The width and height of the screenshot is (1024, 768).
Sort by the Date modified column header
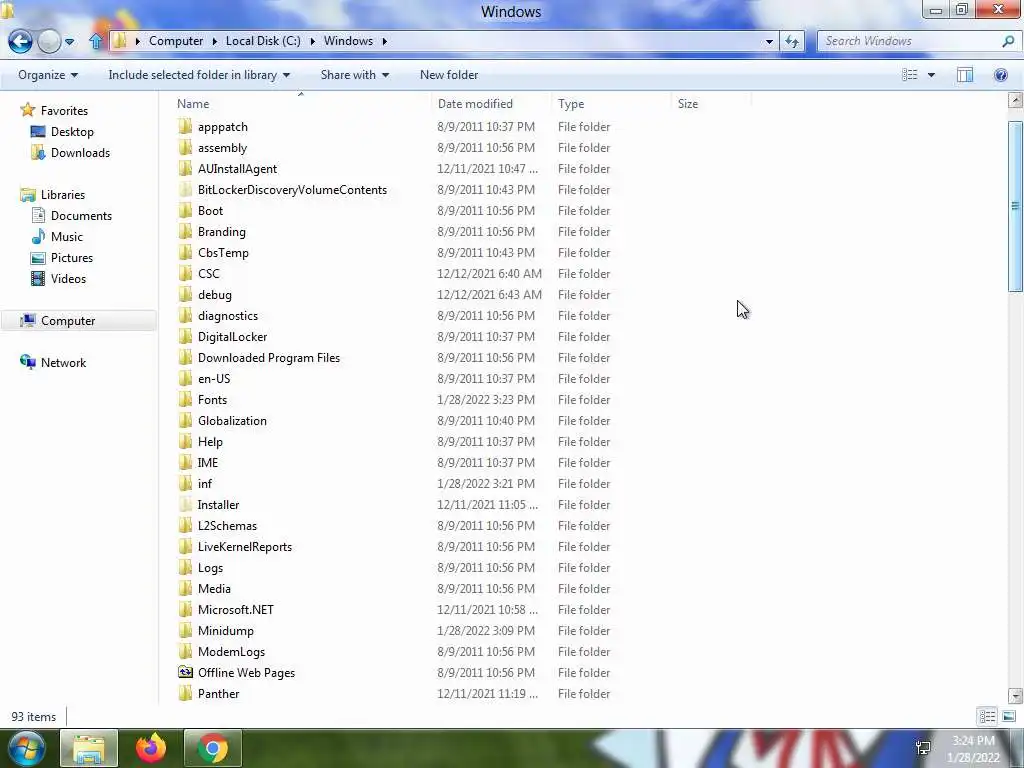click(x=475, y=103)
